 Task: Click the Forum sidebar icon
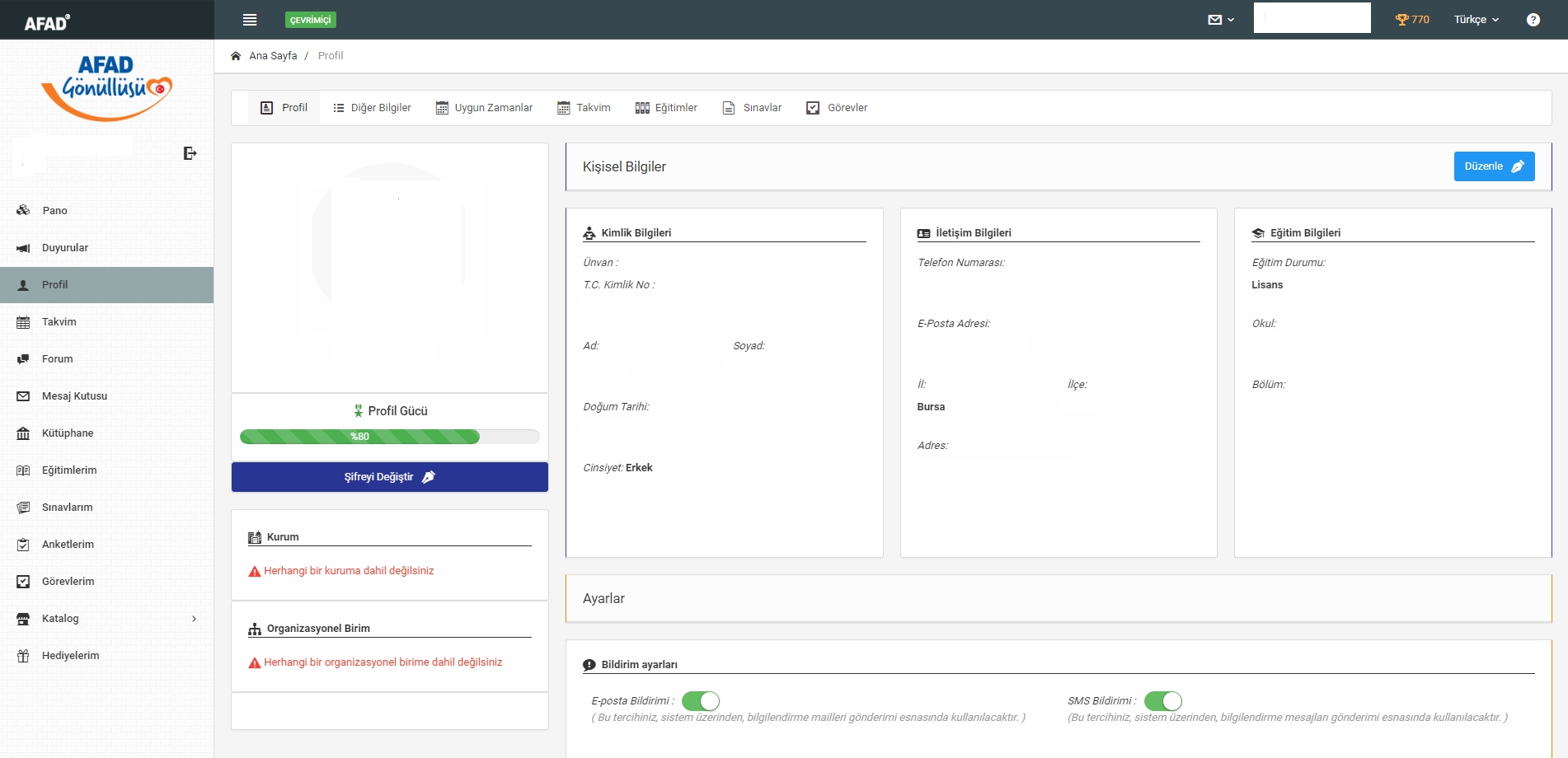23,359
